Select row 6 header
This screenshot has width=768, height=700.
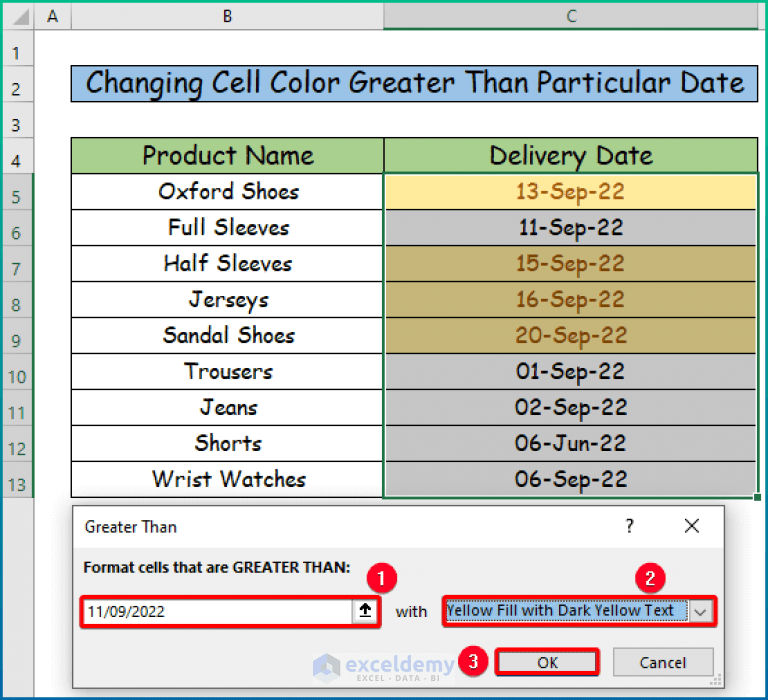point(18,228)
